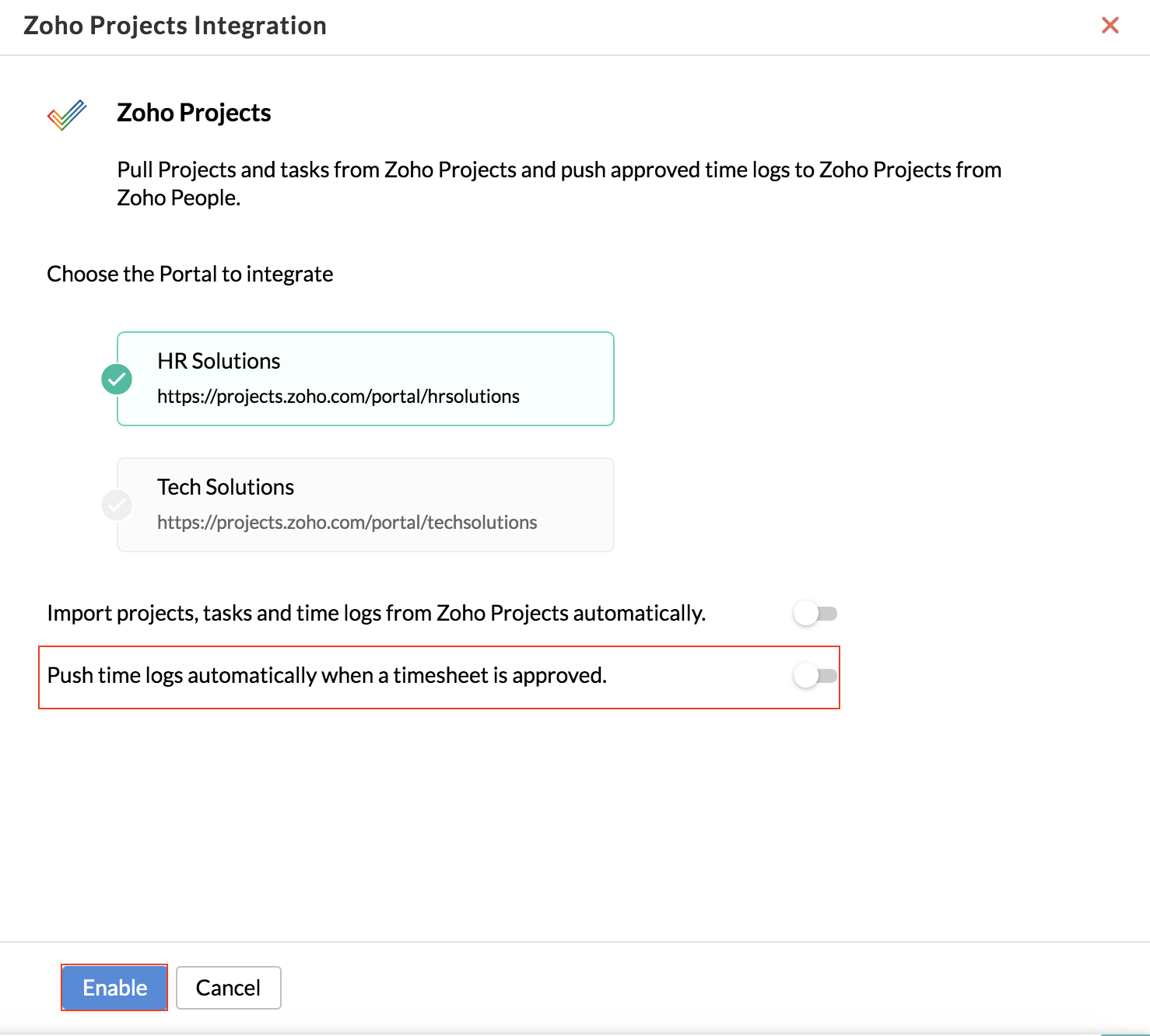The width and height of the screenshot is (1150, 1036).
Task: Click 'Import projects, tasks and time logs' label
Action: (377, 614)
